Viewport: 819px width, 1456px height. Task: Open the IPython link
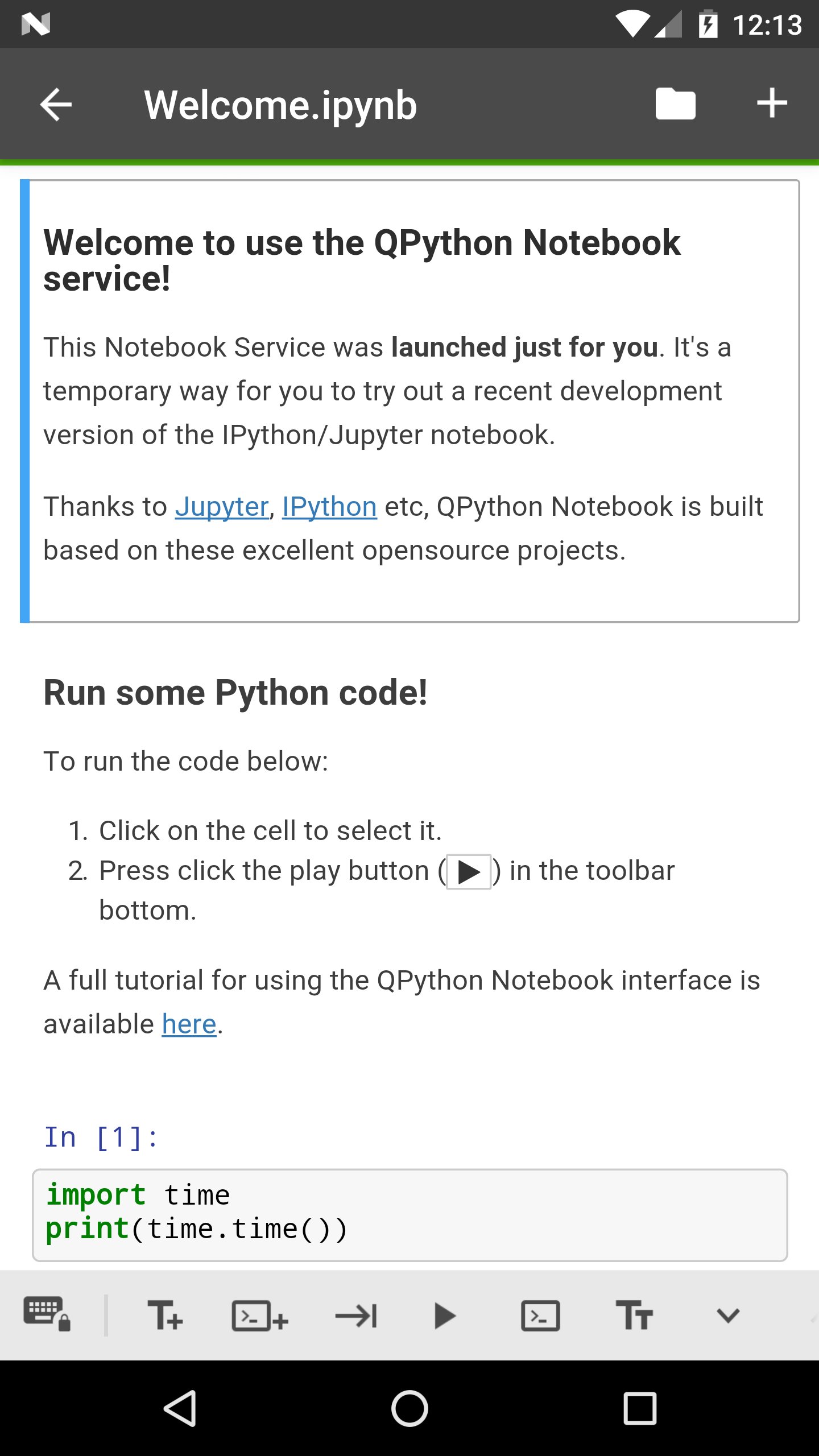pyautogui.click(x=329, y=507)
